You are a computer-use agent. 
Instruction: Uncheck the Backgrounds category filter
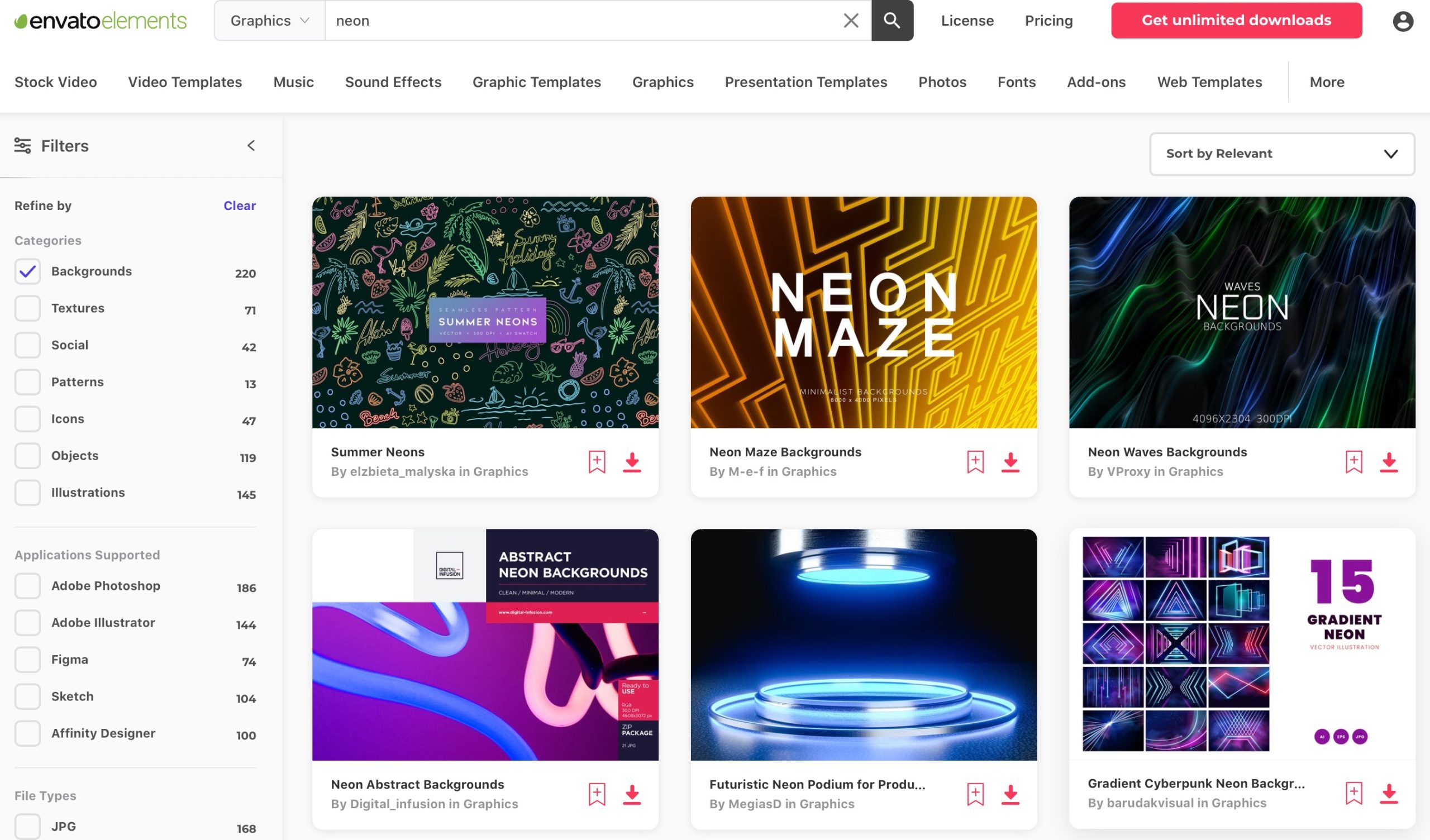click(x=27, y=271)
